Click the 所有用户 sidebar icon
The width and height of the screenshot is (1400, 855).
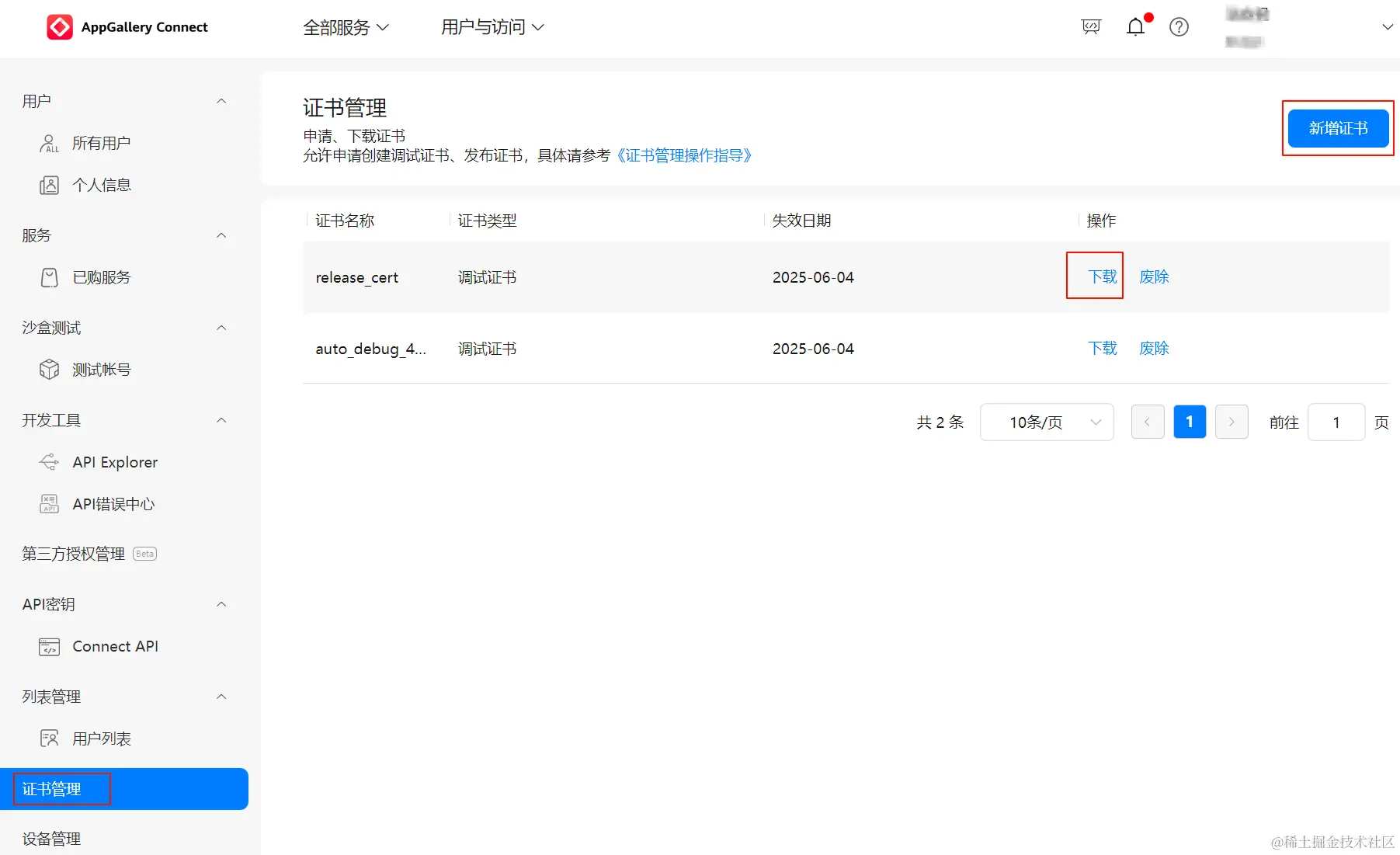pos(49,143)
